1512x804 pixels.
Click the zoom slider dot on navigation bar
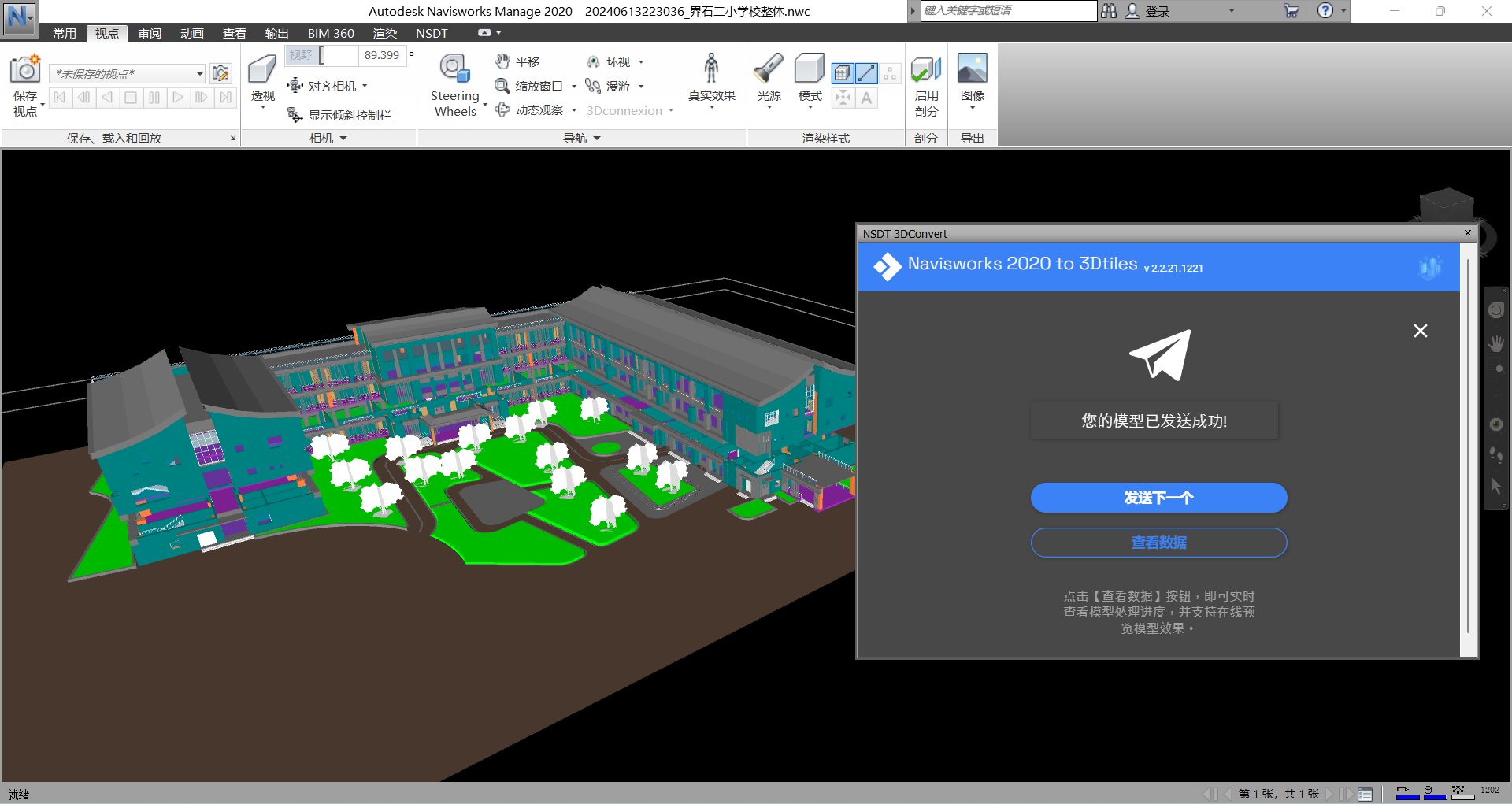point(1499,369)
